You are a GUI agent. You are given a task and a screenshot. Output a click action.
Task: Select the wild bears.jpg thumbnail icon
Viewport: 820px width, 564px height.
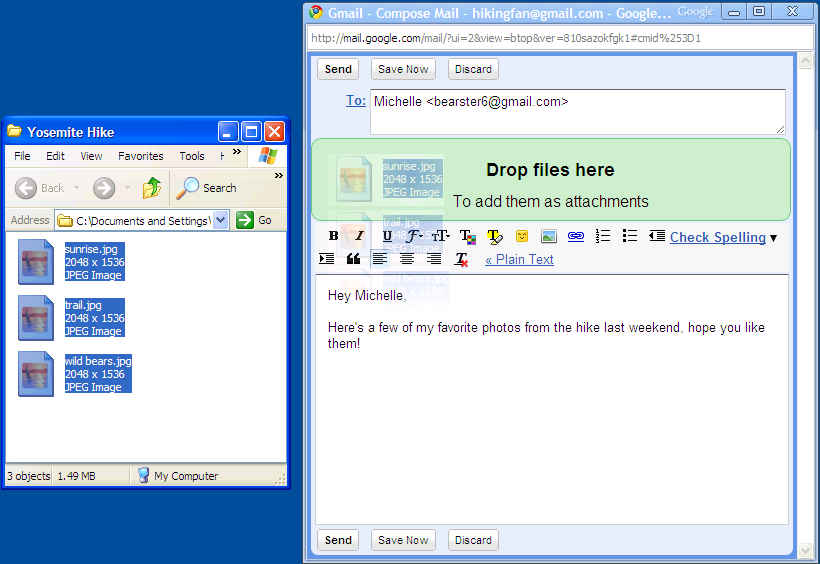pos(36,374)
